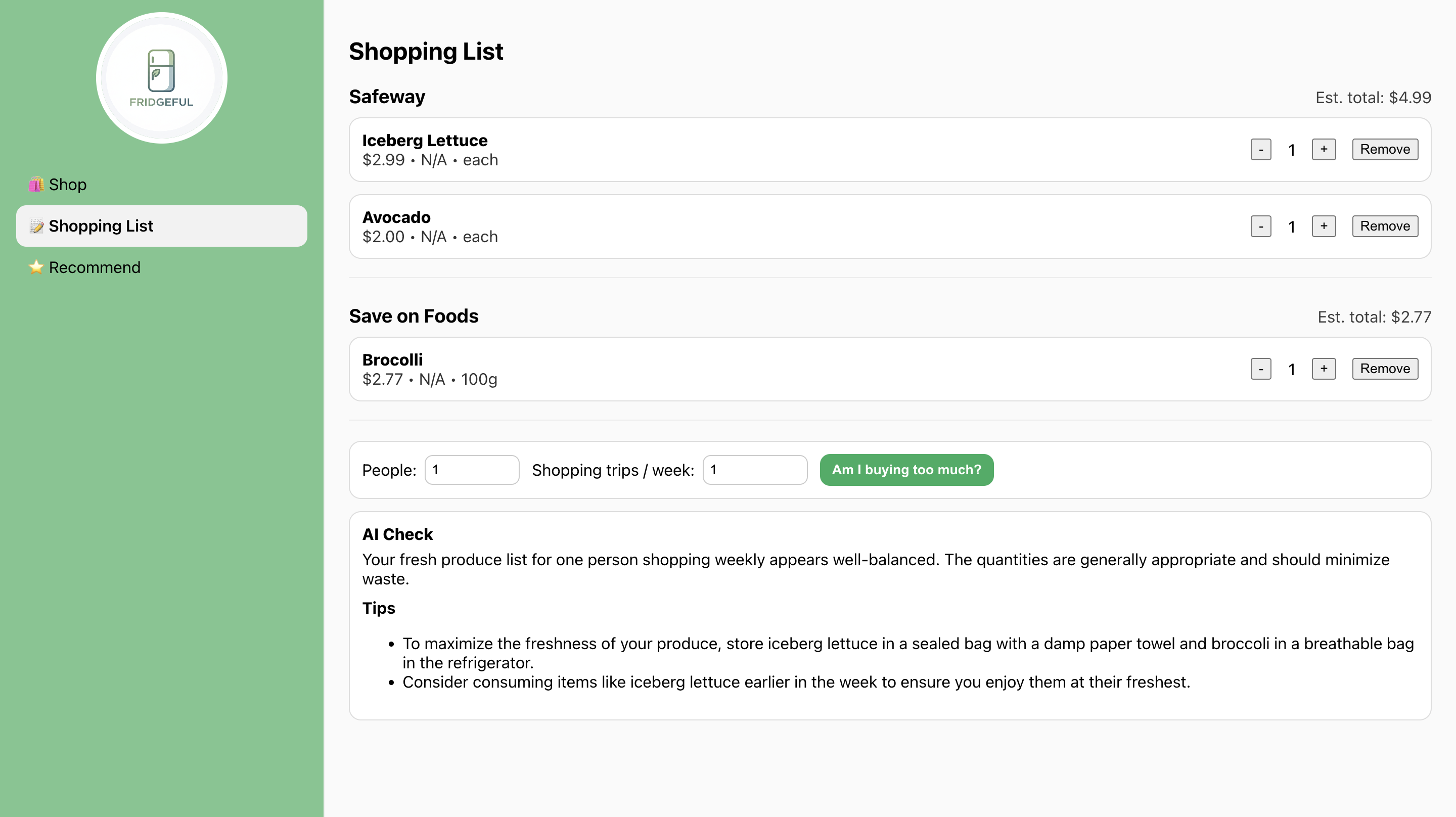
Task: Select the Shopping List sidebar item
Action: coord(161,226)
